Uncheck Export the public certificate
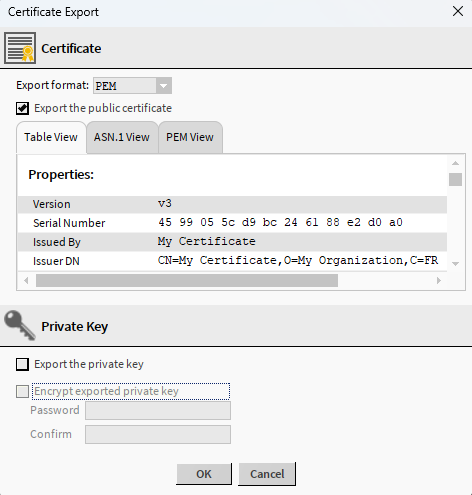Screen dimensions: 472x495 tap(22, 108)
